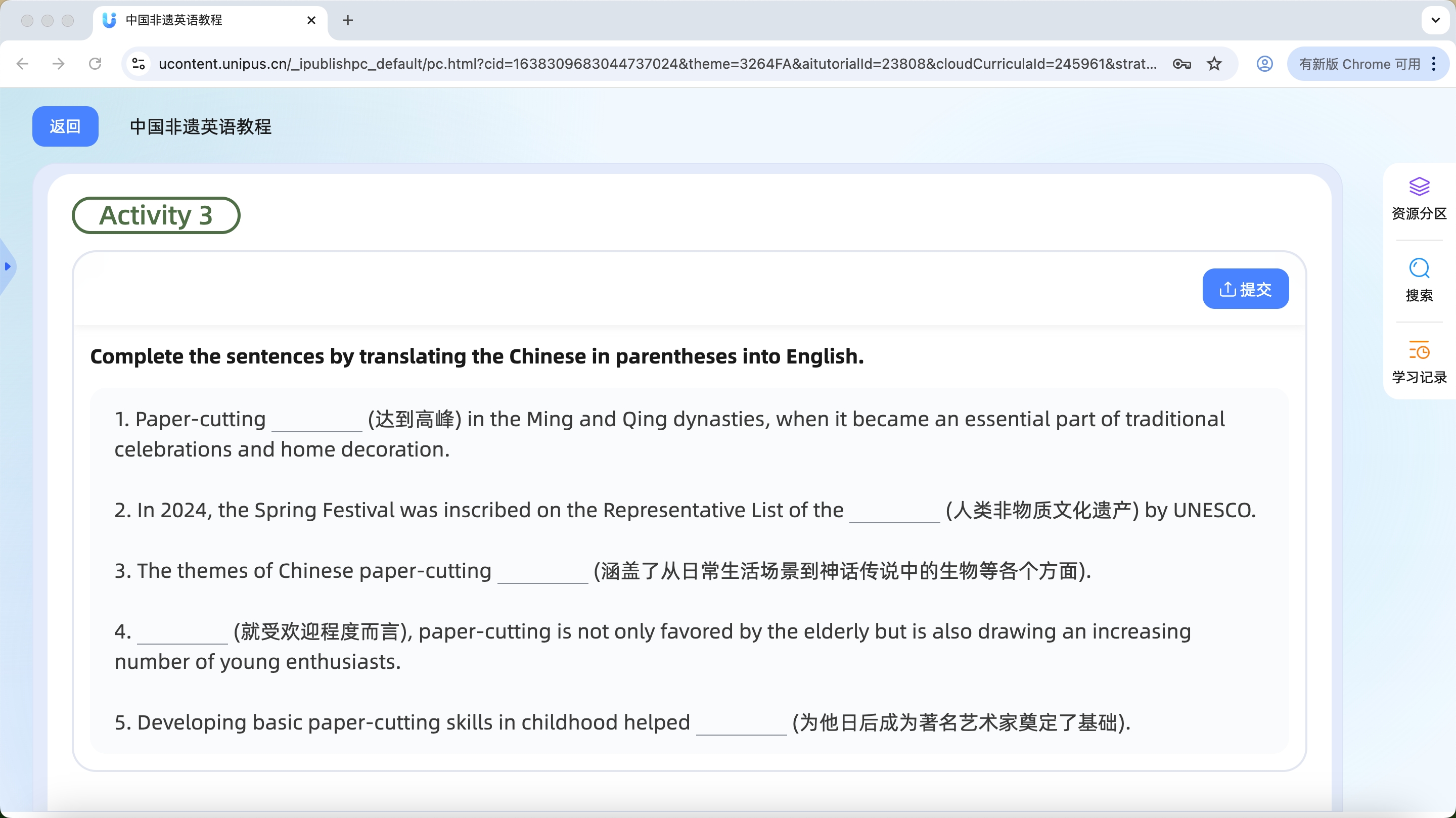Close the 中国非遗英语教程 tab
1456x818 pixels.
pos(311,20)
